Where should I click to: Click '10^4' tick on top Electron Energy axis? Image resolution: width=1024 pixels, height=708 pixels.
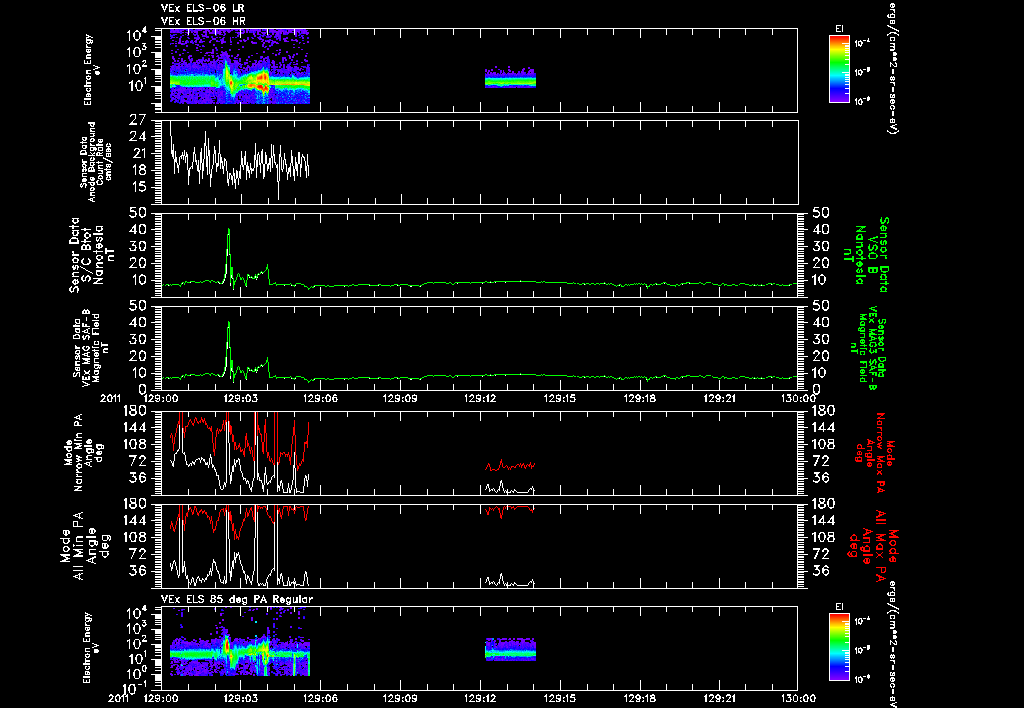[x=136, y=34]
